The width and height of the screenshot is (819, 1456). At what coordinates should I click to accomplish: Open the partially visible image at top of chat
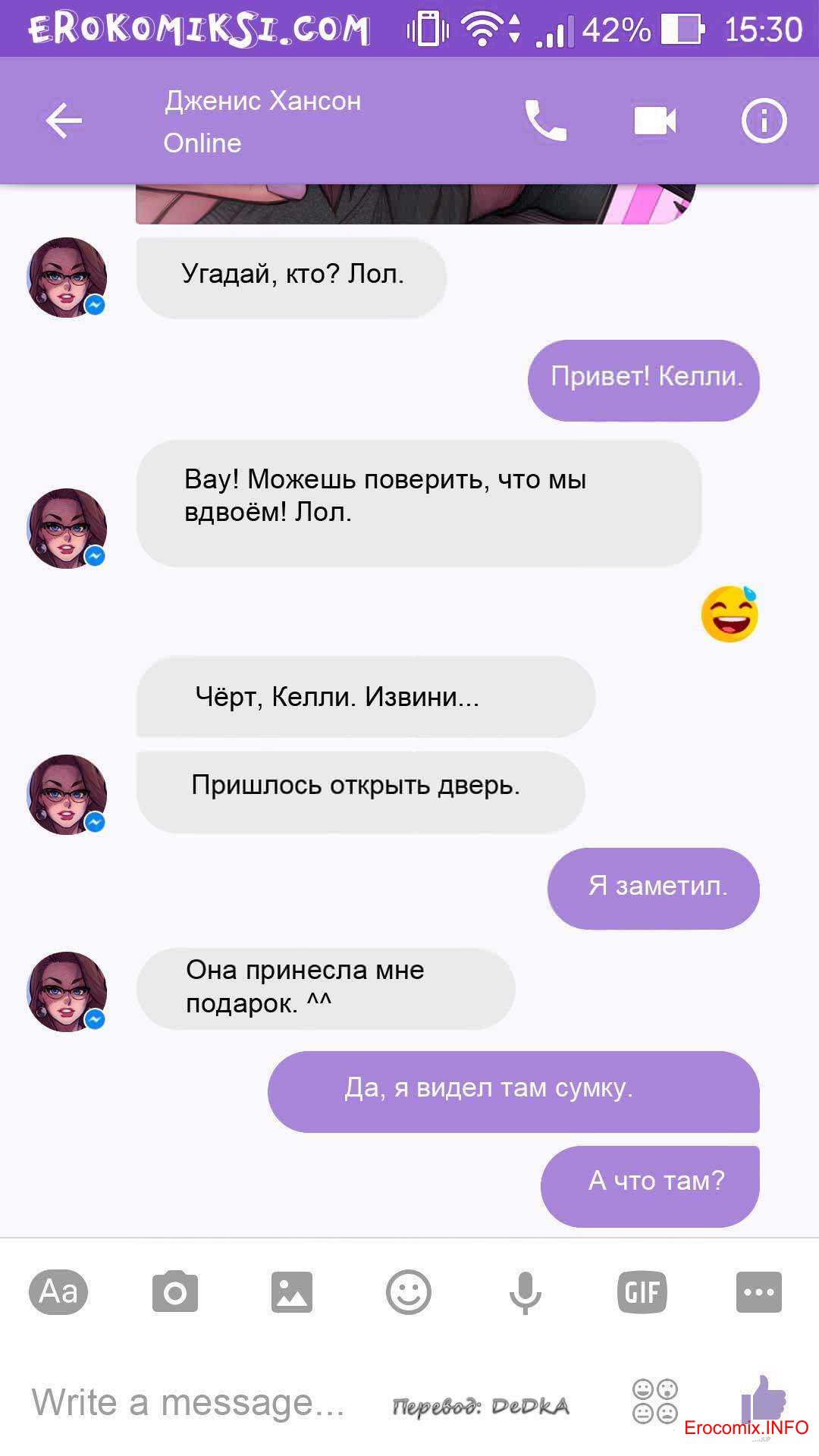416,204
